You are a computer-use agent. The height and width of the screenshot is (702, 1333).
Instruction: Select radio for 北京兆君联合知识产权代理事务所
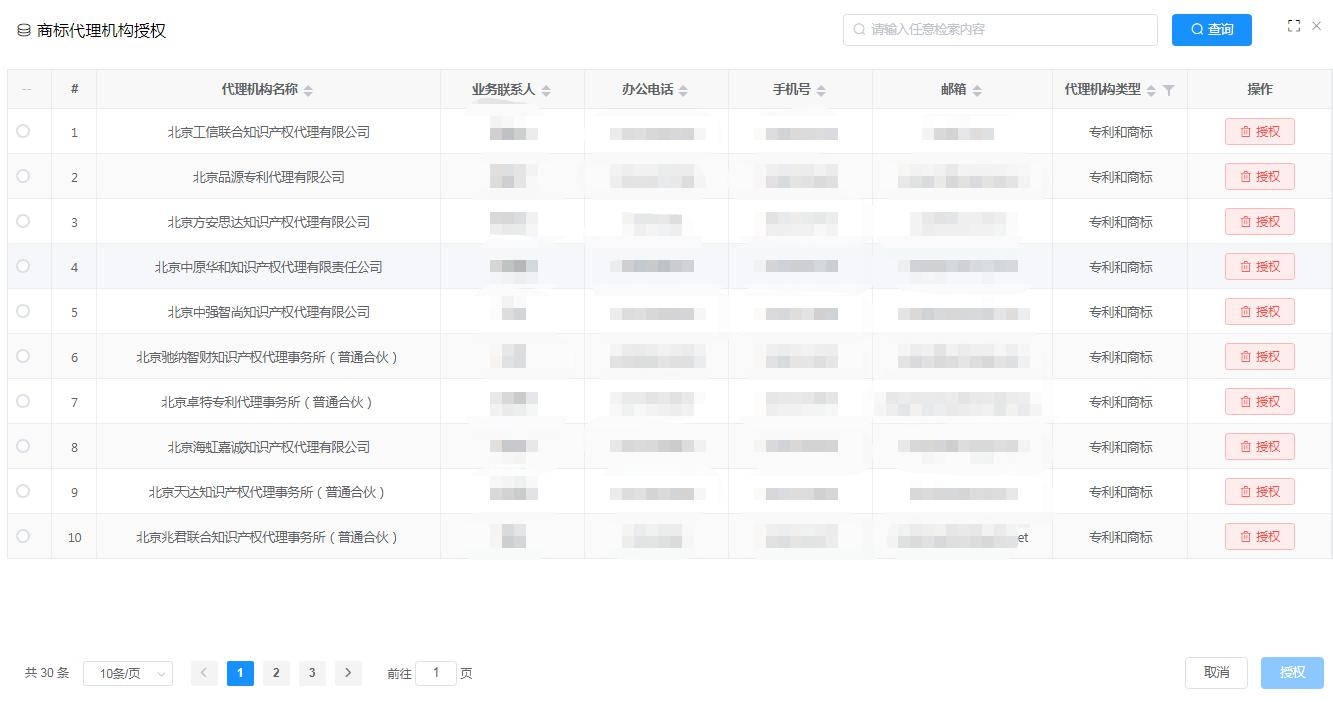click(x=23, y=536)
